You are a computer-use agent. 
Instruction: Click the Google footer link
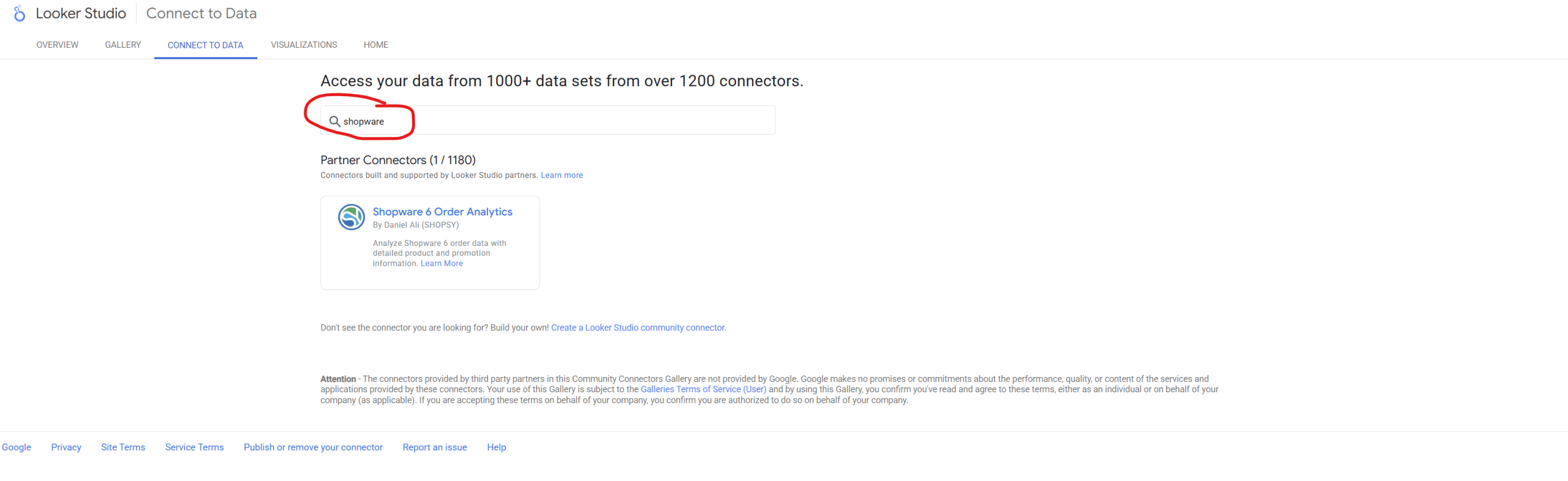pyautogui.click(x=17, y=447)
